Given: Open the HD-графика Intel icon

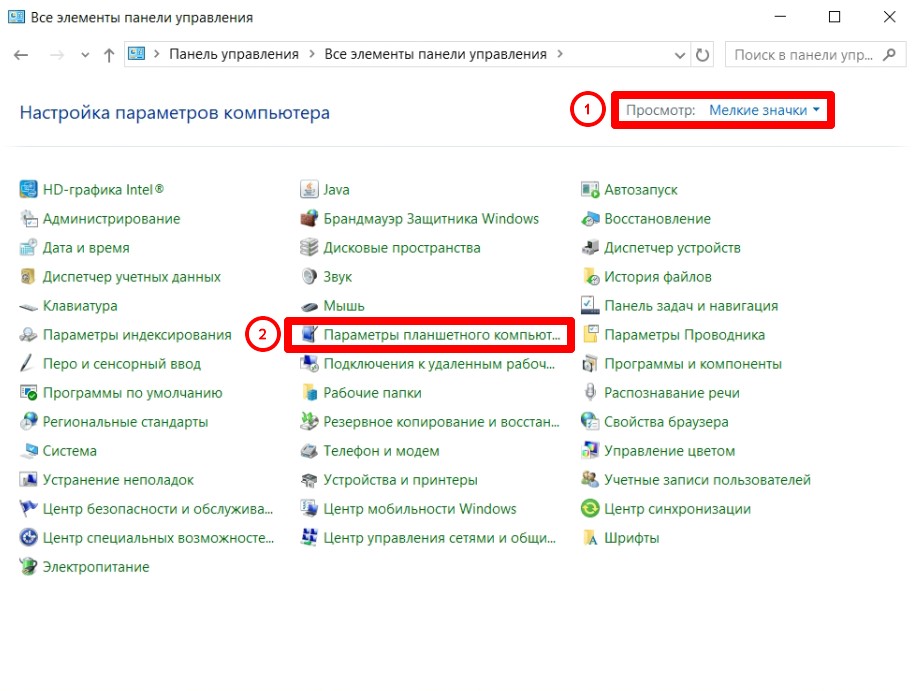Looking at the screenshot, I should [28, 189].
